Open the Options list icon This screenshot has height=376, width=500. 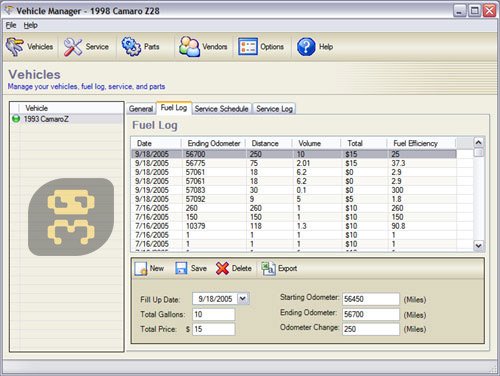(x=247, y=47)
